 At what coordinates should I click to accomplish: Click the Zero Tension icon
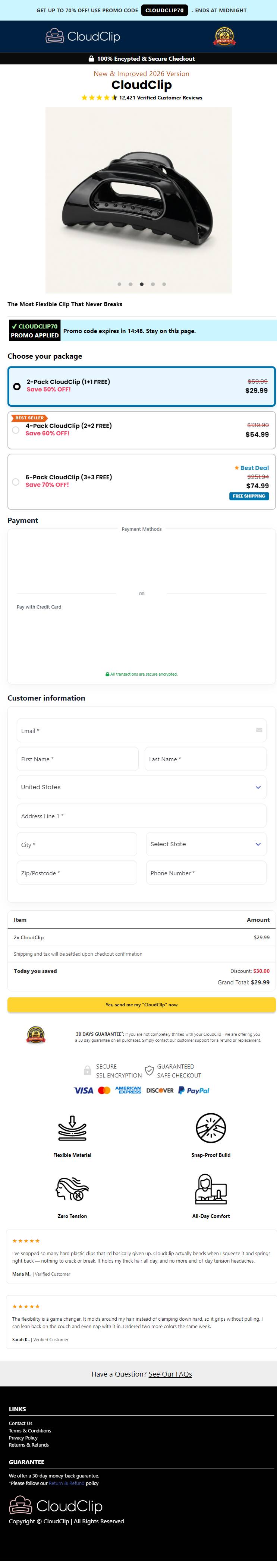pos(72,1188)
